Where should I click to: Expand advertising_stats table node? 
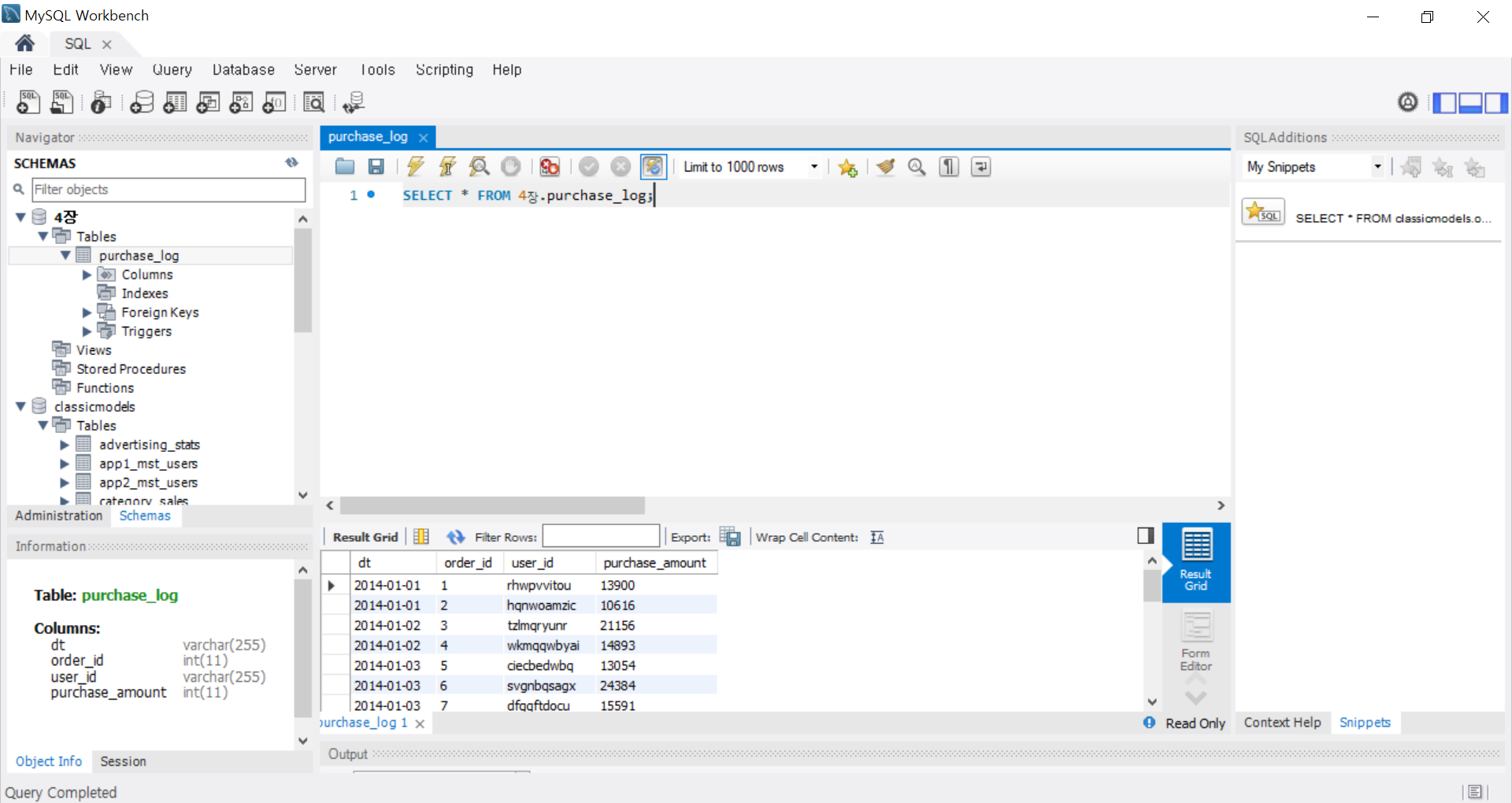(x=65, y=445)
